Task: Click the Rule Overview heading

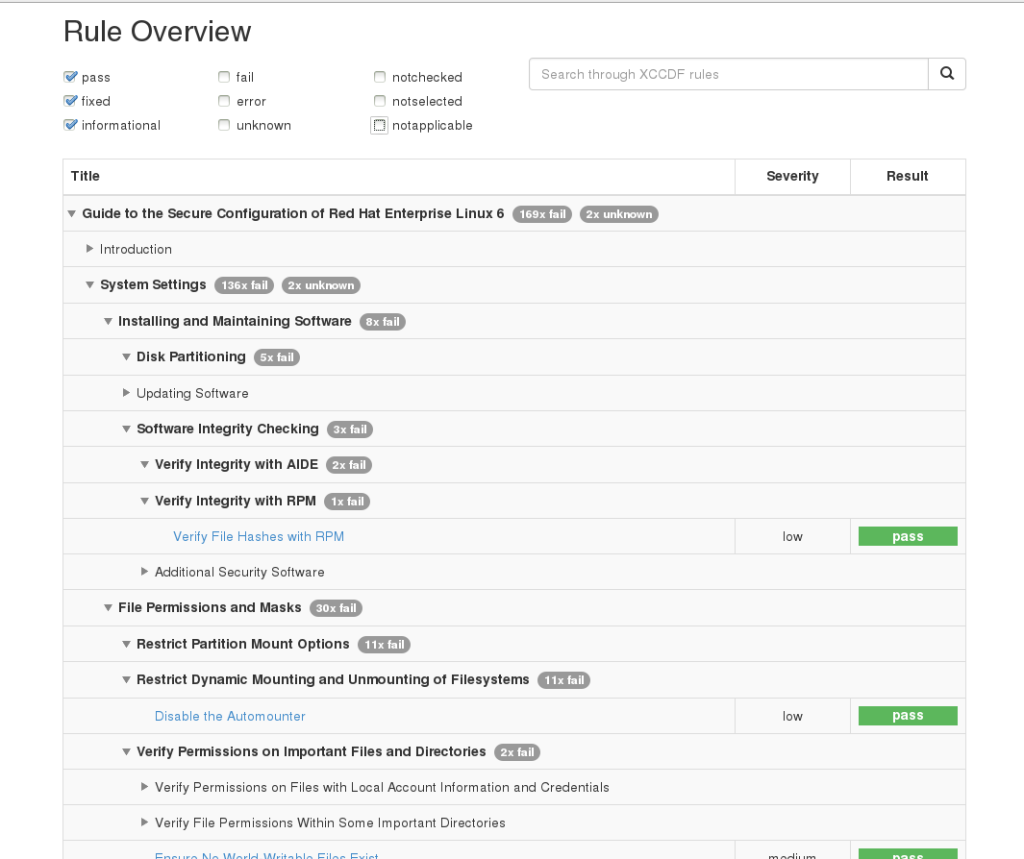Action: 157,31
